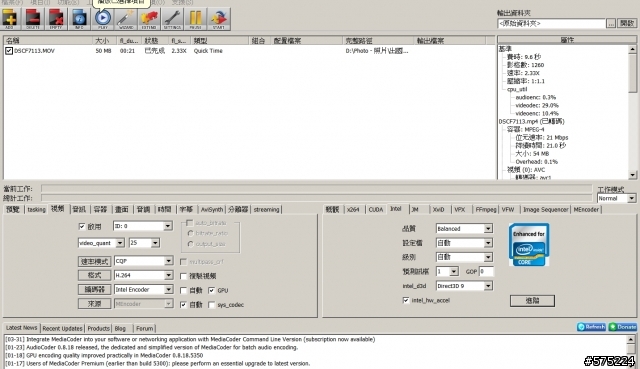The image size is (640, 369).
Task: Switch to the FFmpeg tab
Action: pyautogui.click(x=486, y=209)
